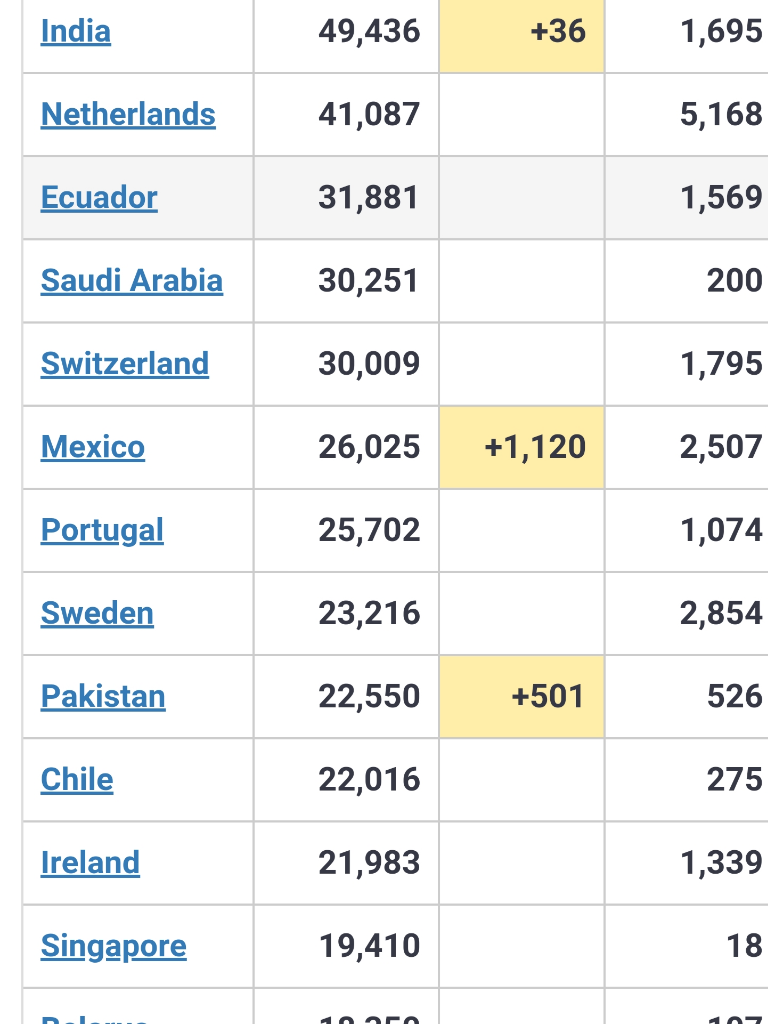
Task: Open the Mexico country link
Action: tap(93, 447)
